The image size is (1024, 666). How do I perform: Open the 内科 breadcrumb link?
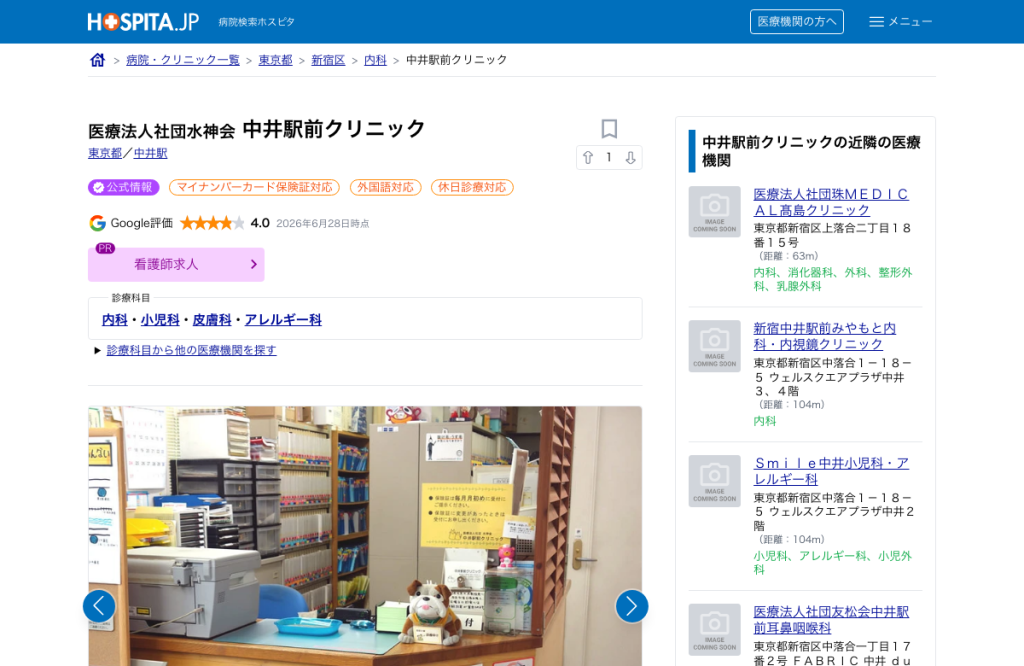[x=375, y=60]
